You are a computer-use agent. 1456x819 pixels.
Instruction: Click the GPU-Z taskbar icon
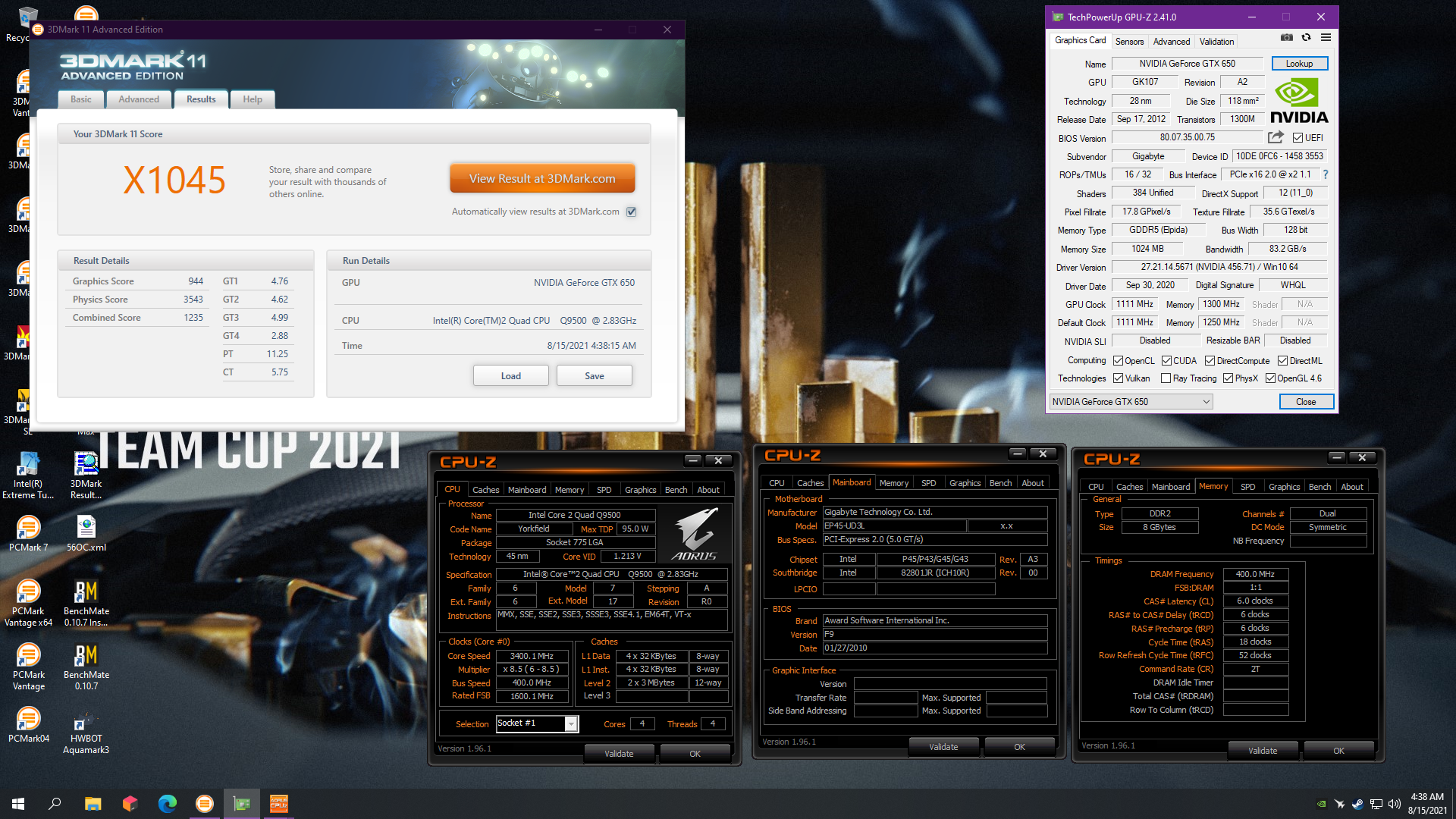click(242, 804)
